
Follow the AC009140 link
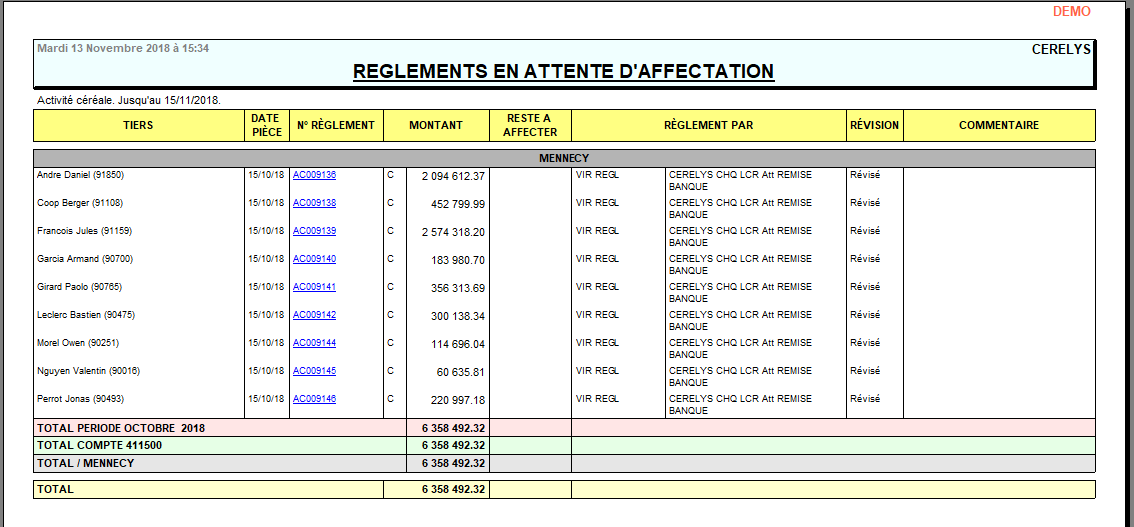314,259
